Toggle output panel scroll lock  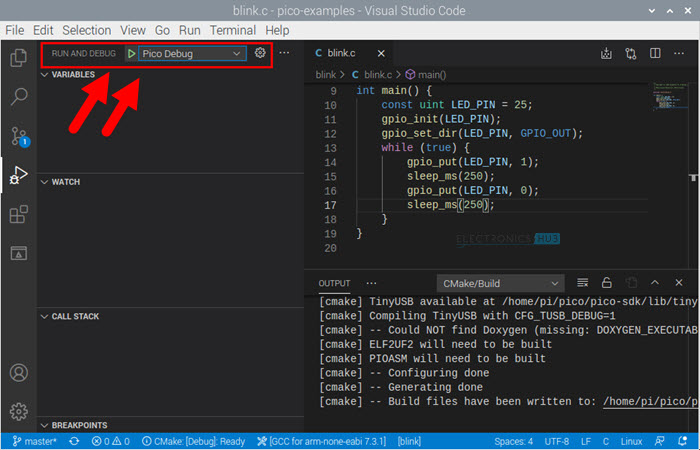click(606, 283)
